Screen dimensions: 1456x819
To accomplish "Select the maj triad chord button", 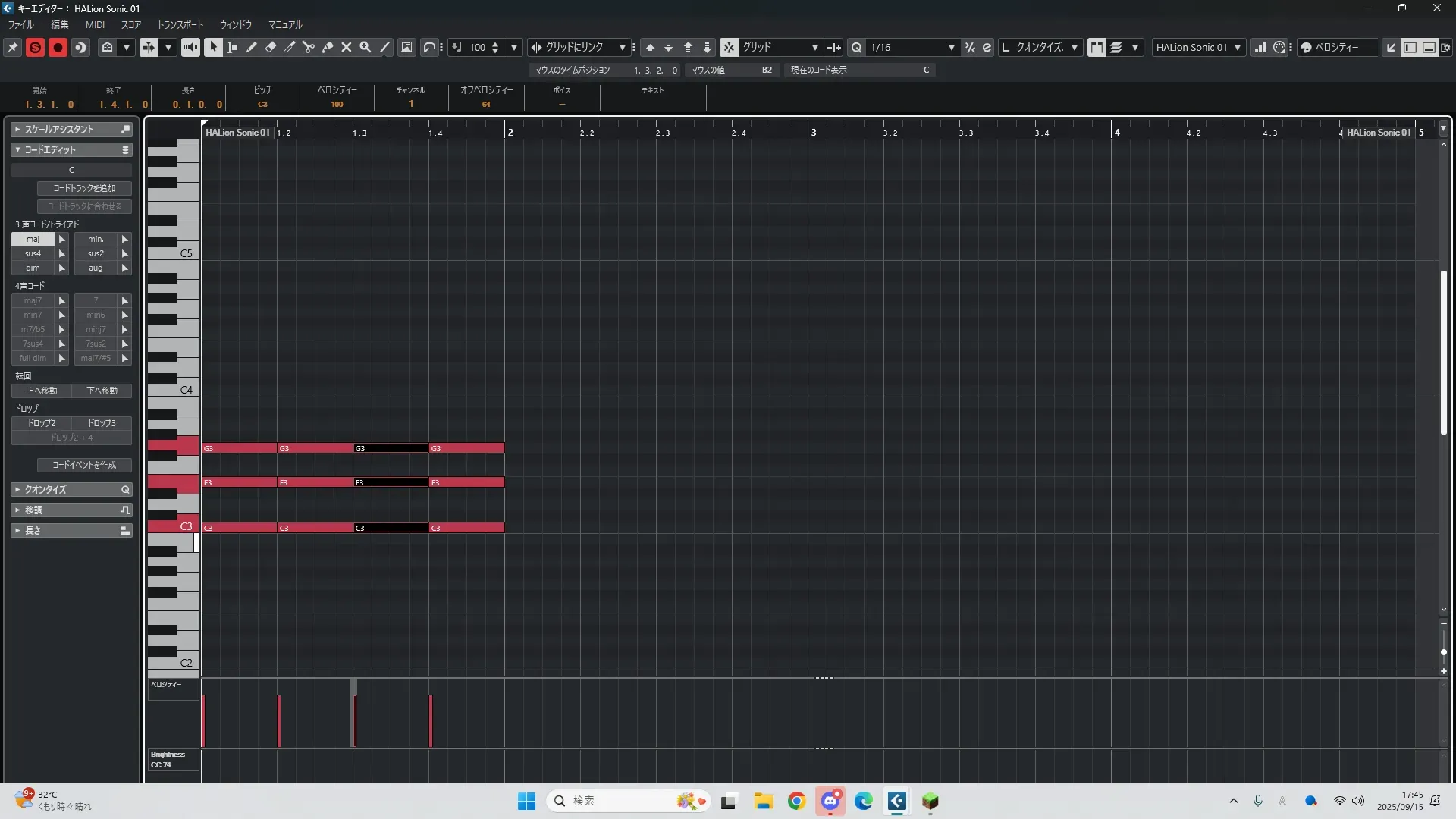I will pos(33,239).
